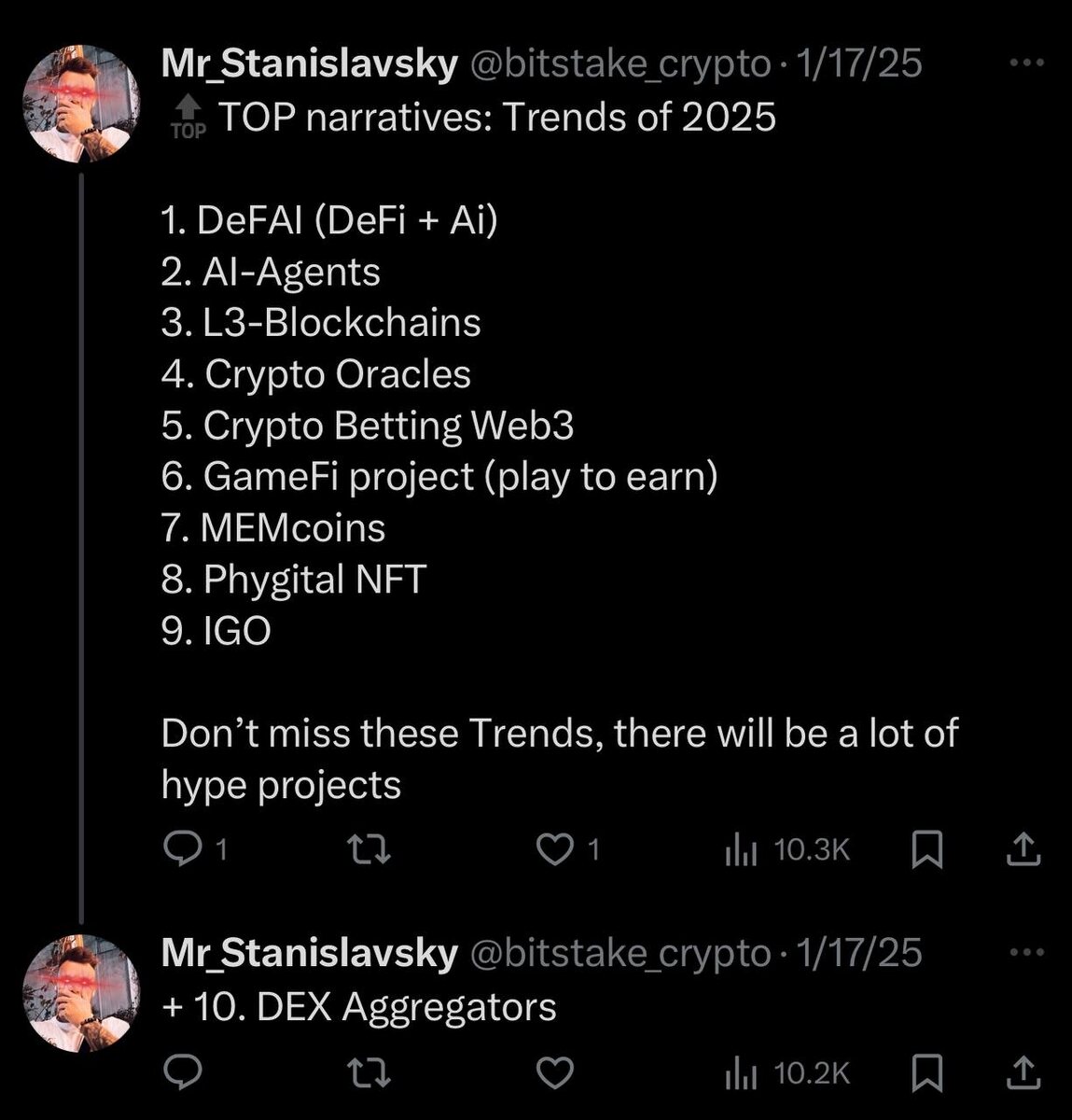The height and width of the screenshot is (1120, 1072).
Task: Retweet the DEX Aggregators reply
Action: (369, 1073)
